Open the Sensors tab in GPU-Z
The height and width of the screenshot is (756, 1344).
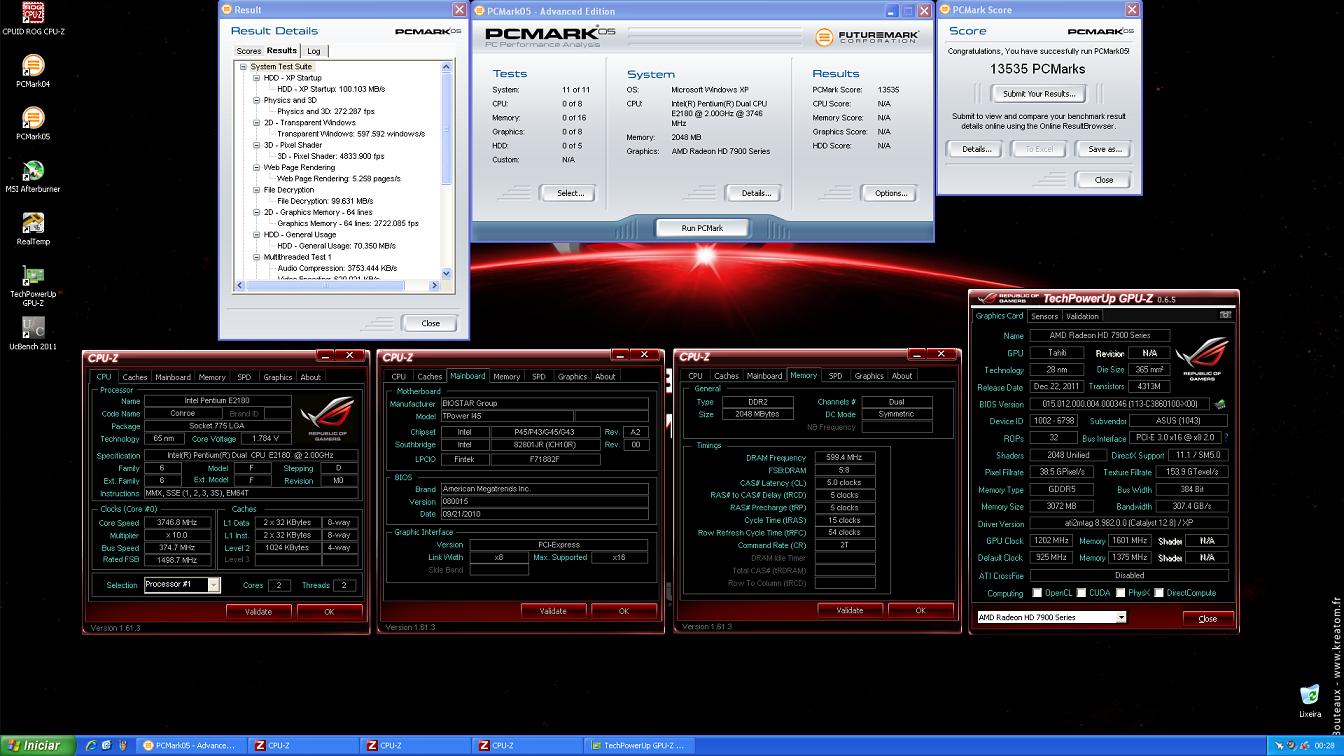pos(1044,316)
